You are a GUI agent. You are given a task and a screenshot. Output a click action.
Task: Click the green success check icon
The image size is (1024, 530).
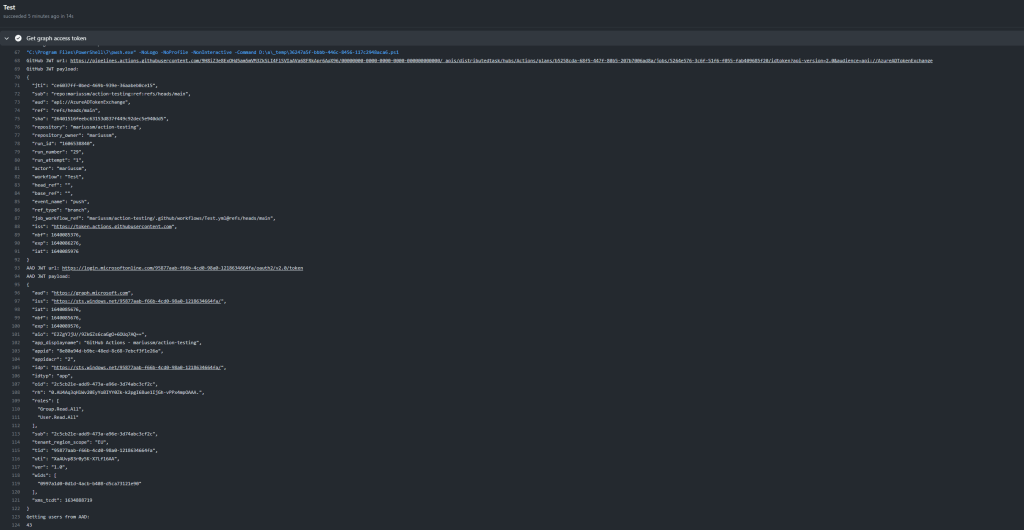click(18, 37)
